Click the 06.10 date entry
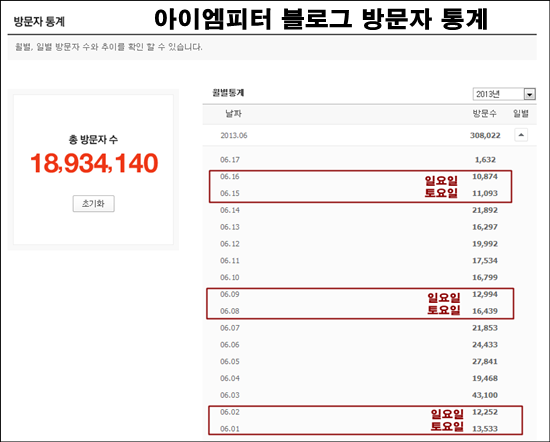Screen dimensions: 550x442 [230, 277]
